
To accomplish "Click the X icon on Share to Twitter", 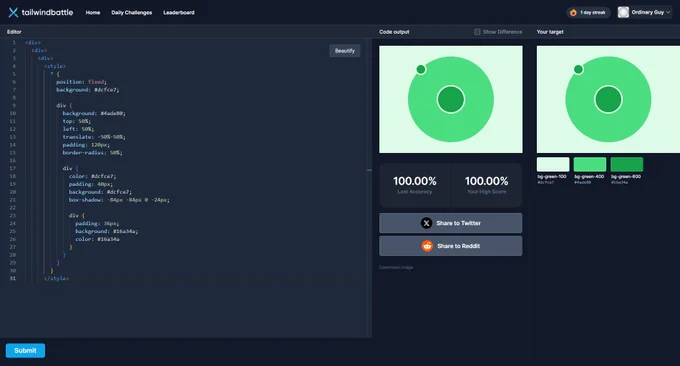I will (426, 223).
